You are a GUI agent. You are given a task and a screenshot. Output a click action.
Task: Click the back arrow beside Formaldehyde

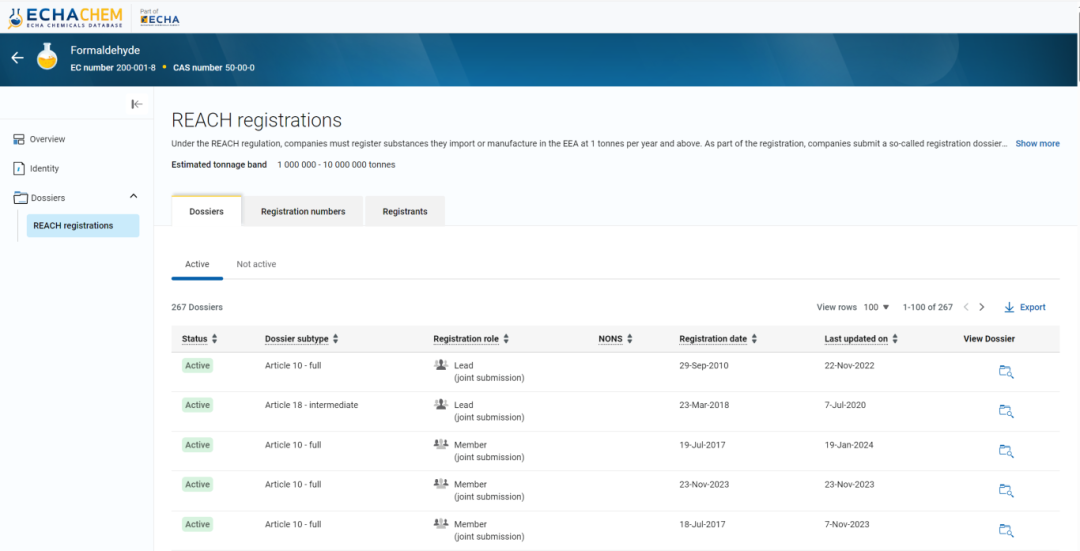coord(17,58)
